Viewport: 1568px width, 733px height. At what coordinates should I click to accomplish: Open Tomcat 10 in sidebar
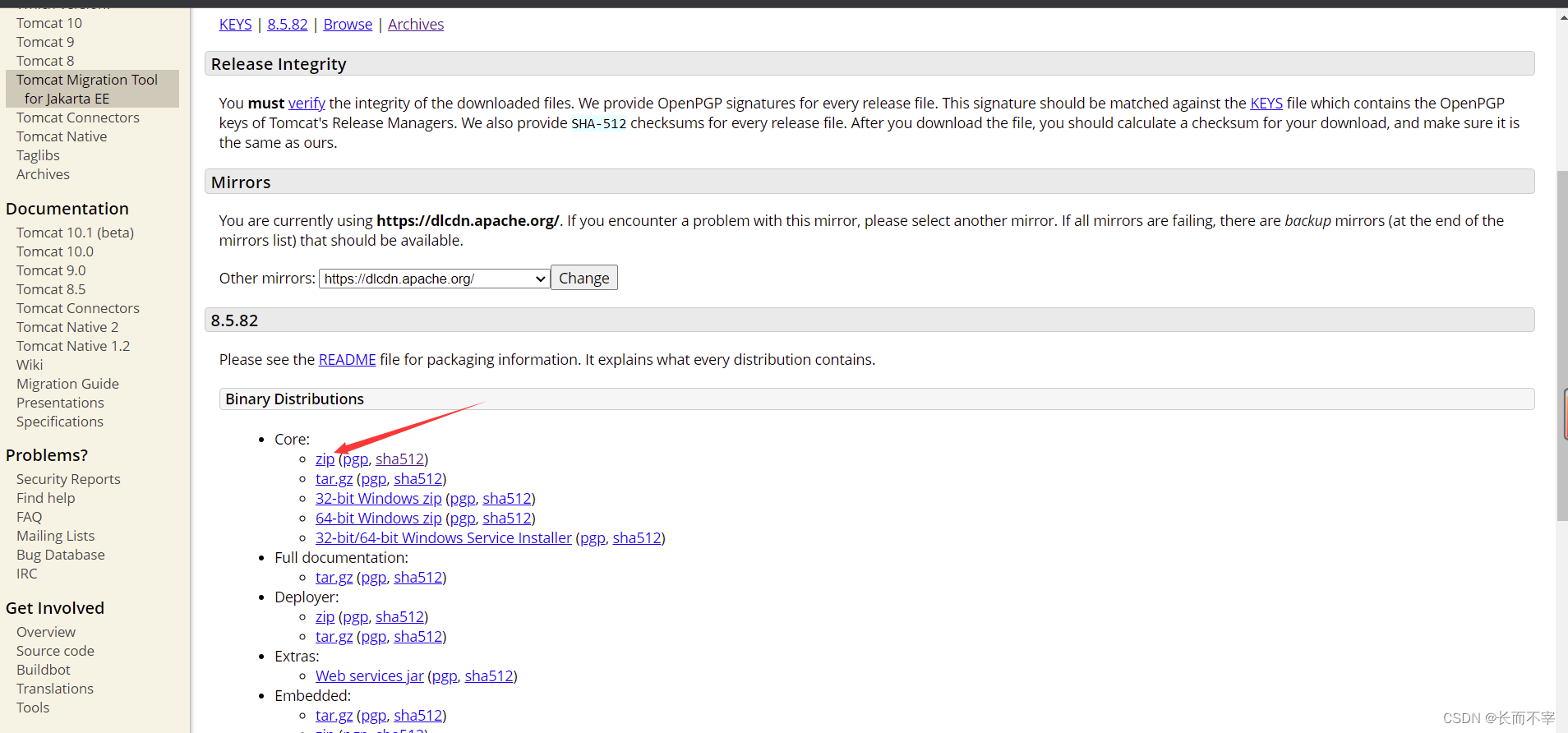click(49, 23)
